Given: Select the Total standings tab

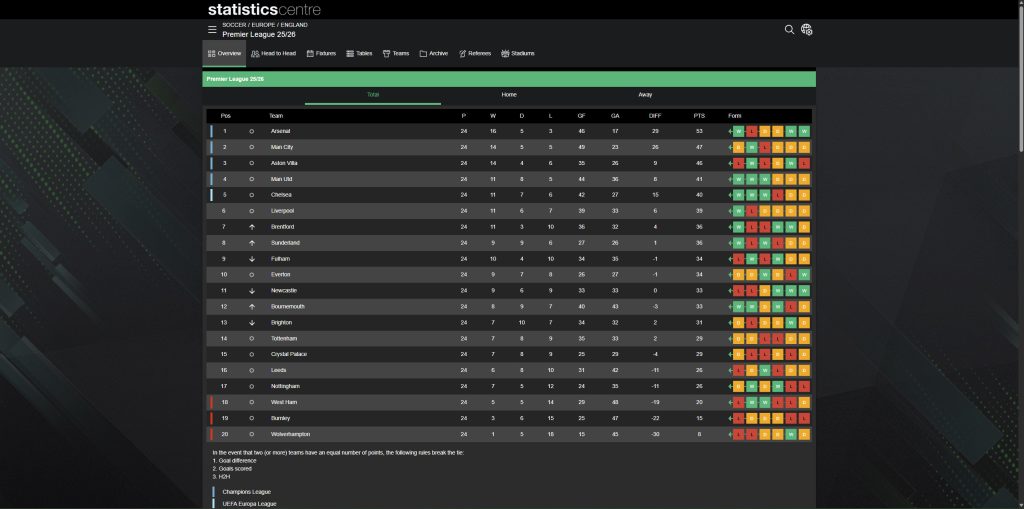Looking at the screenshot, I should coord(373,95).
